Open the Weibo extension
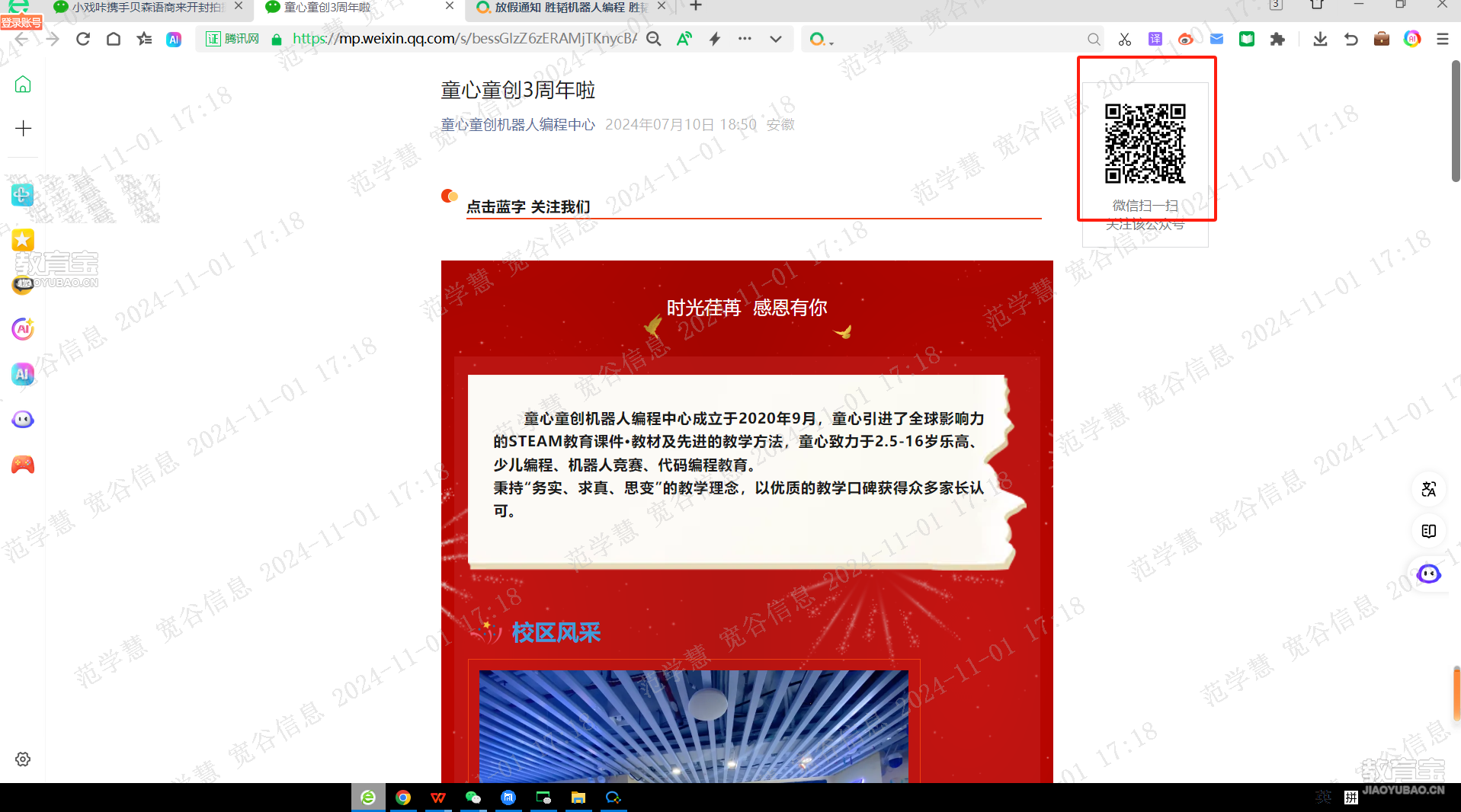 pos(1186,39)
